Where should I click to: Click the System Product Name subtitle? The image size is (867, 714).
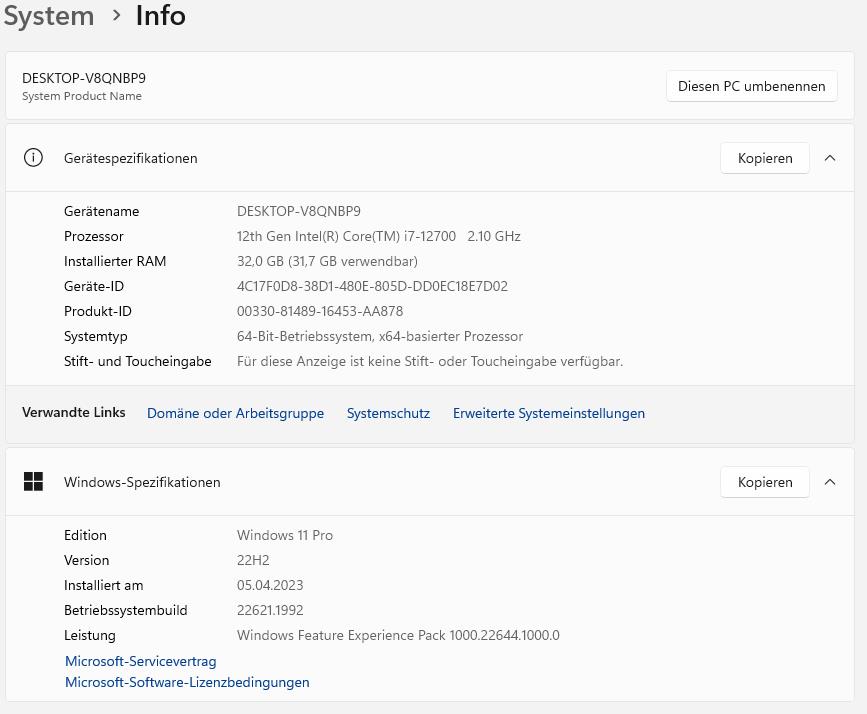click(82, 96)
